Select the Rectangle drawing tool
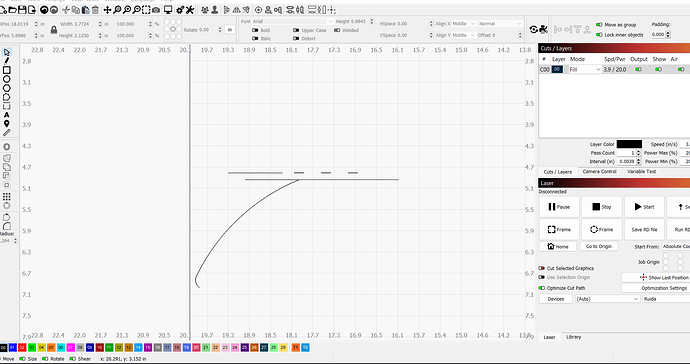690x364 pixels. pyautogui.click(x=7, y=70)
